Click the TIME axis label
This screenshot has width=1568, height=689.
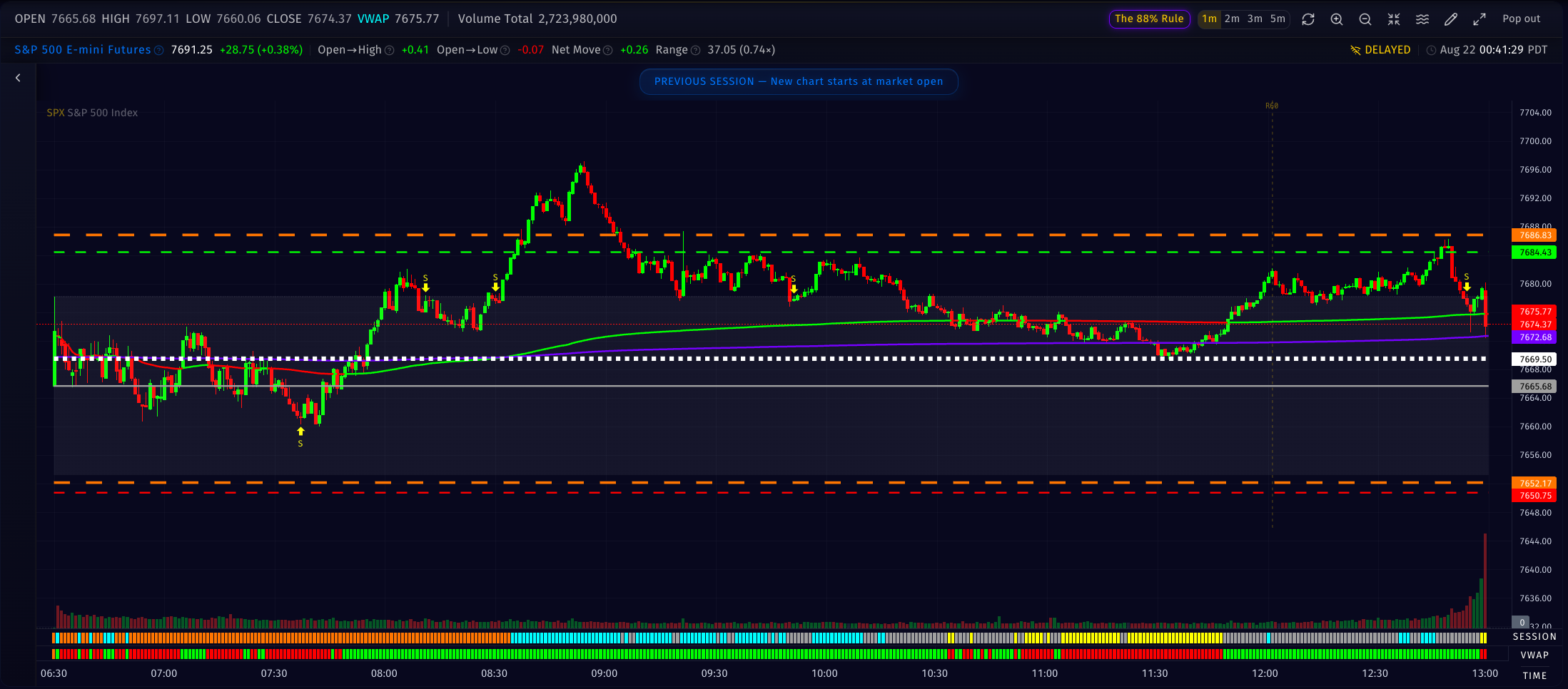[1534, 675]
